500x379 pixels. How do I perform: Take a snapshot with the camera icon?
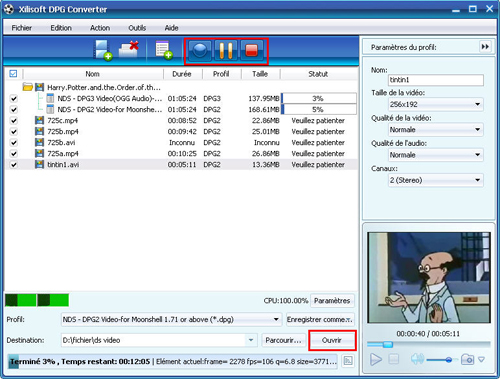[467, 359]
